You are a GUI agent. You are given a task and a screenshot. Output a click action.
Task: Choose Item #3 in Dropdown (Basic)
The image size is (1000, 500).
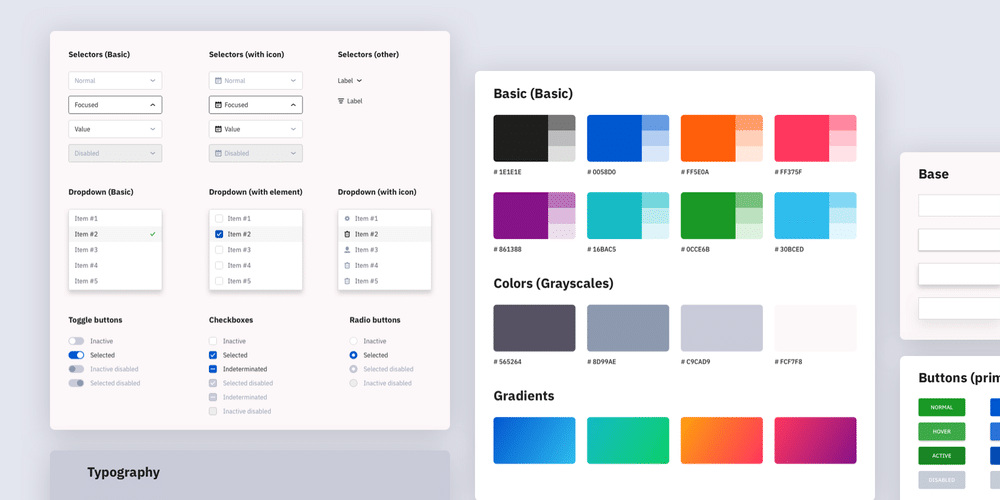click(115, 250)
